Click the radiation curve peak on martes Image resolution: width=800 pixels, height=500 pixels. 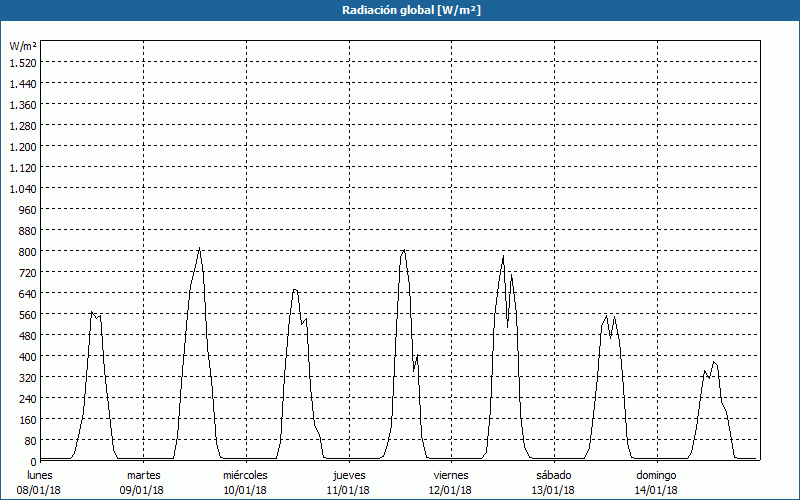pos(199,249)
